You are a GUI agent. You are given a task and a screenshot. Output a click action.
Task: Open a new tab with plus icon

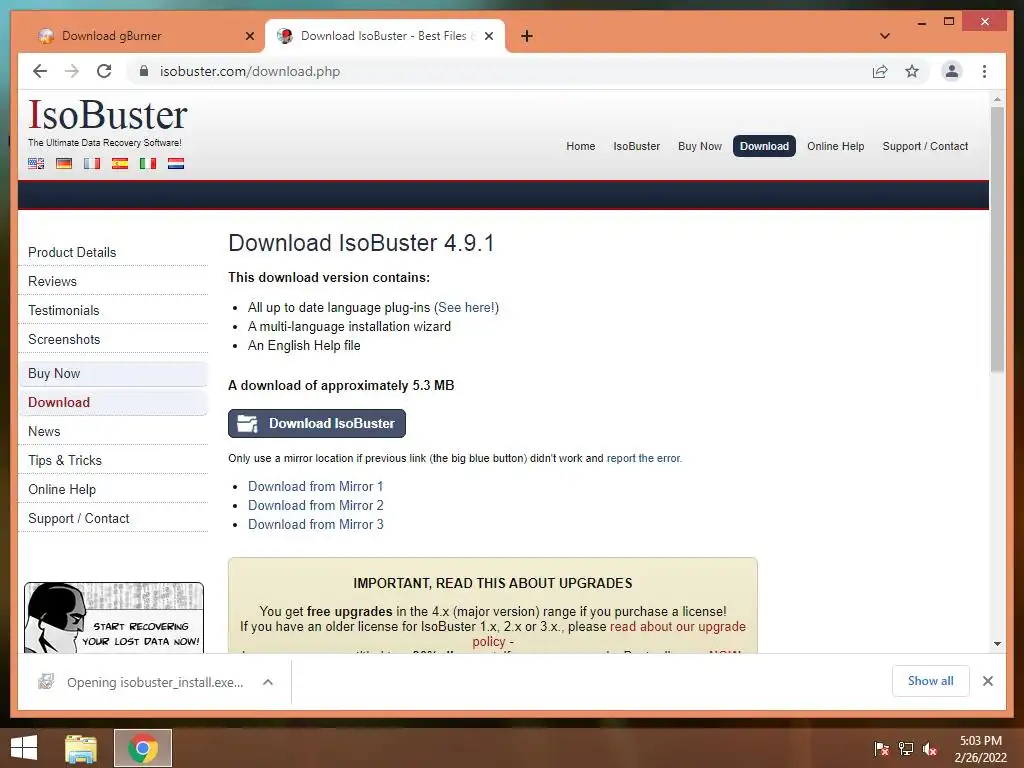click(527, 36)
